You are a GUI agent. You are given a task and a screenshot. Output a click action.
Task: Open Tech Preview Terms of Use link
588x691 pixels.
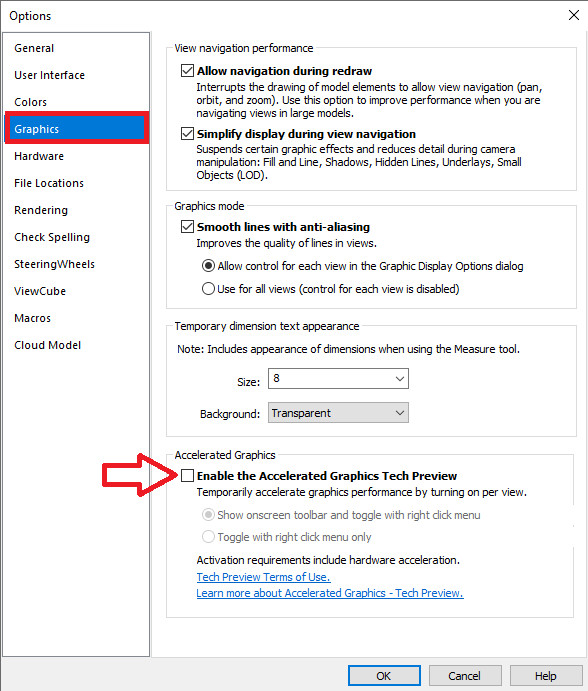pyautogui.click(x=263, y=577)
